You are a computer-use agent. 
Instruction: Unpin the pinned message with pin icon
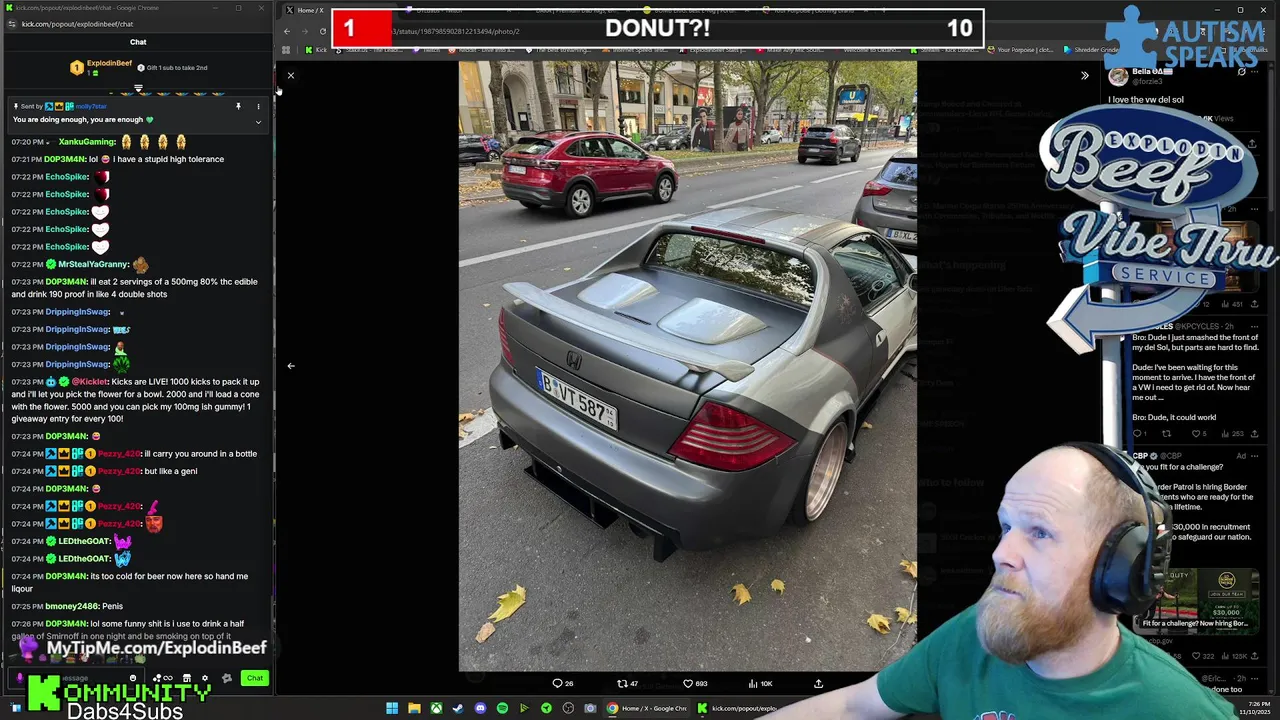238,106
